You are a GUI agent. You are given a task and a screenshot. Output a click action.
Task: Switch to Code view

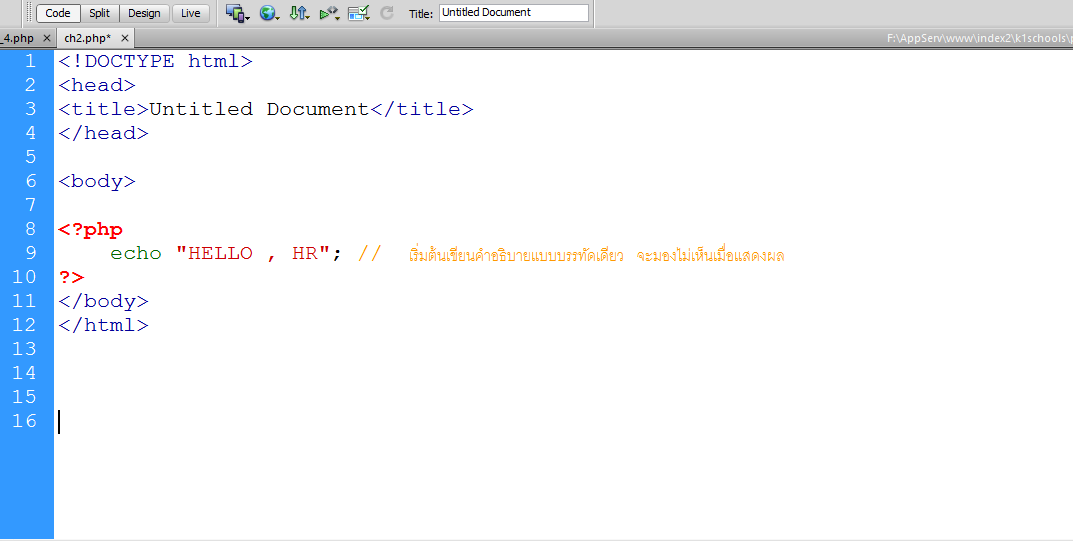pos(58,13)
